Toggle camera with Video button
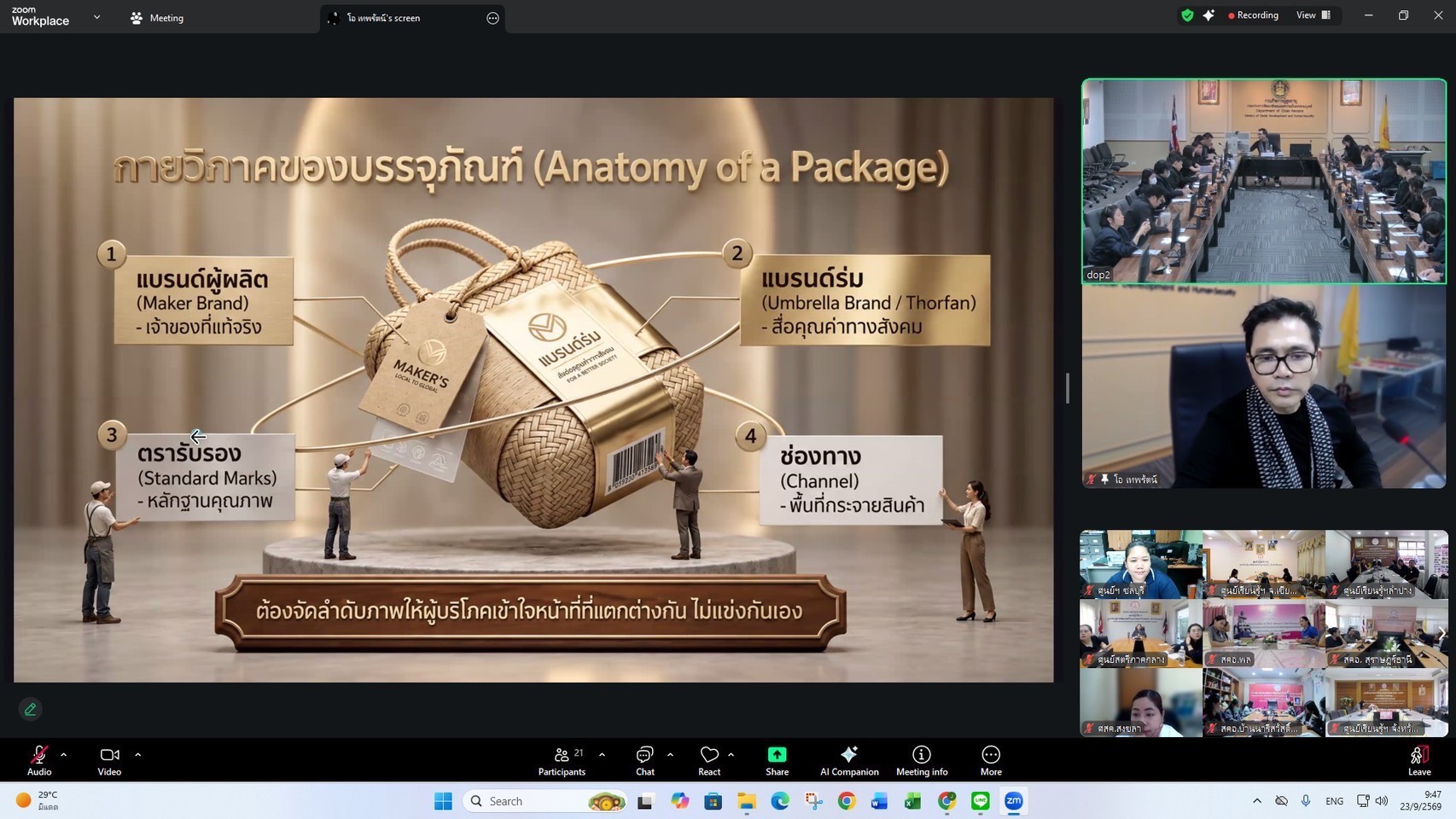The width and height of the screenshot is (1456, 819). (x=109, y=760)
